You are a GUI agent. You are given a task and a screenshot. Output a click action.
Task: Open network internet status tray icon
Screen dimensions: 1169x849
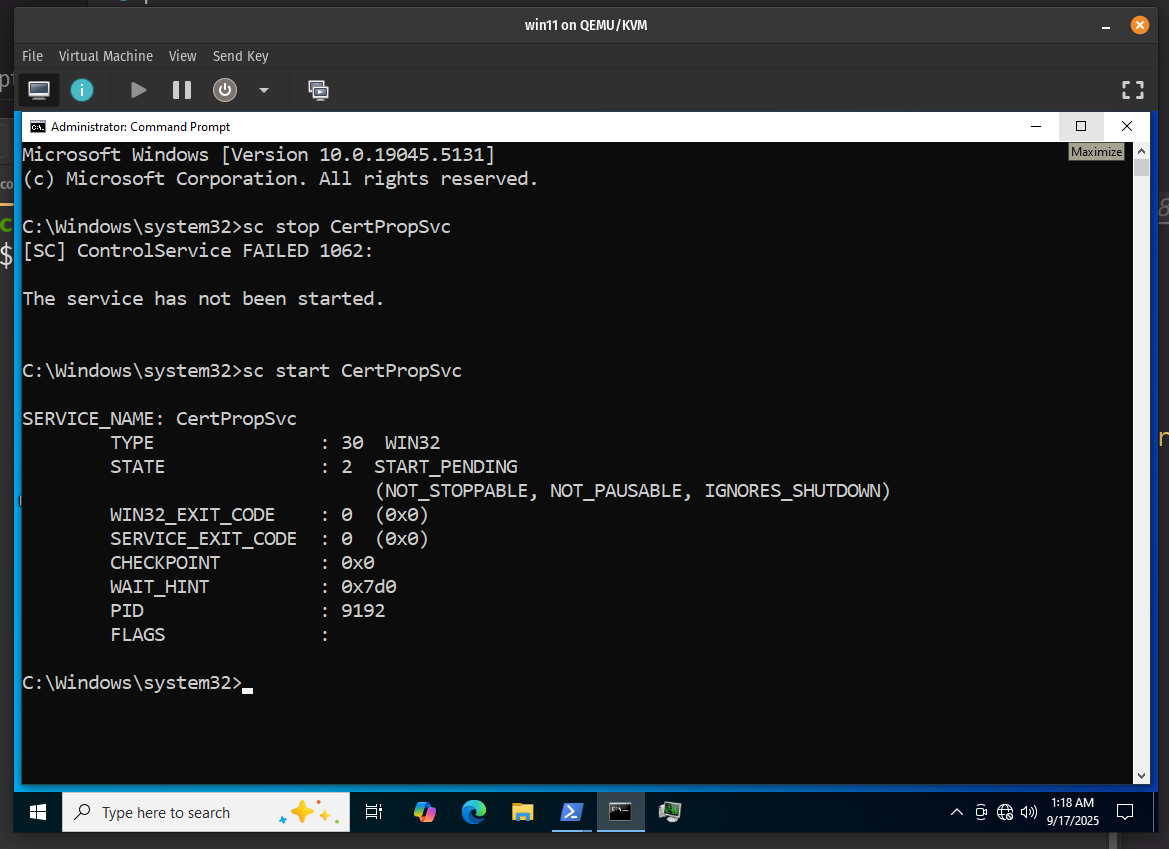coord(1005,812)
